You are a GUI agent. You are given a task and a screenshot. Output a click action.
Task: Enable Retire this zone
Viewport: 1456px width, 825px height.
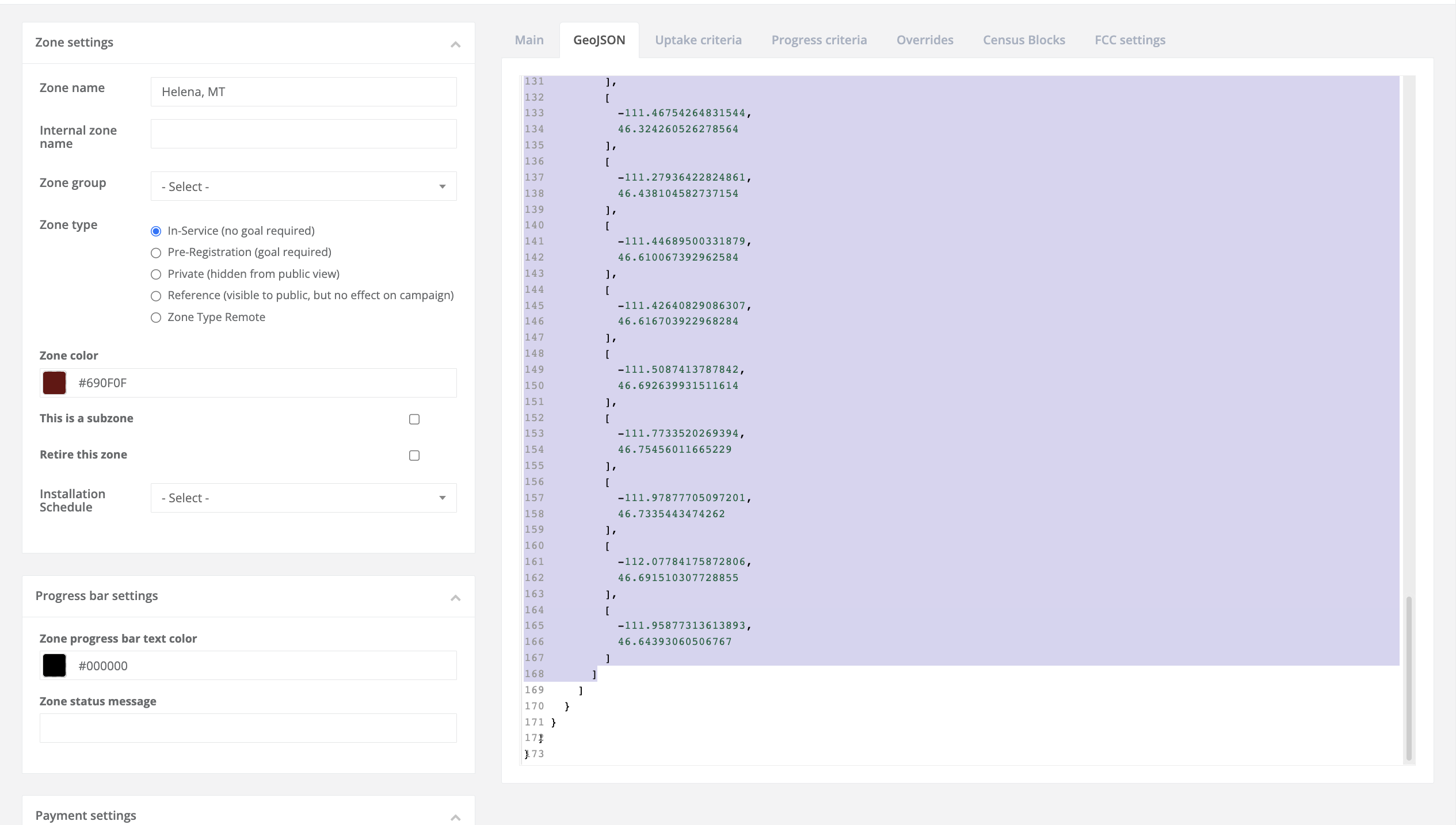pos(414,455)
